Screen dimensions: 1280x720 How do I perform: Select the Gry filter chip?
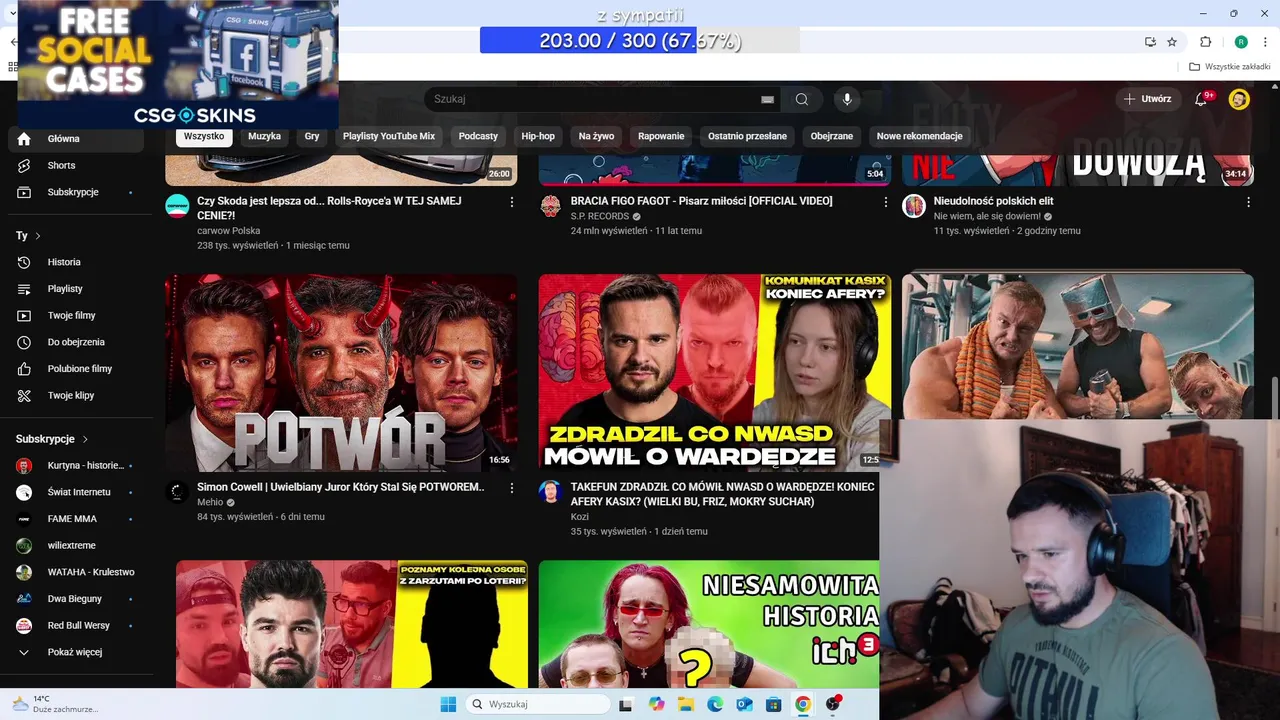click(312, 136)
